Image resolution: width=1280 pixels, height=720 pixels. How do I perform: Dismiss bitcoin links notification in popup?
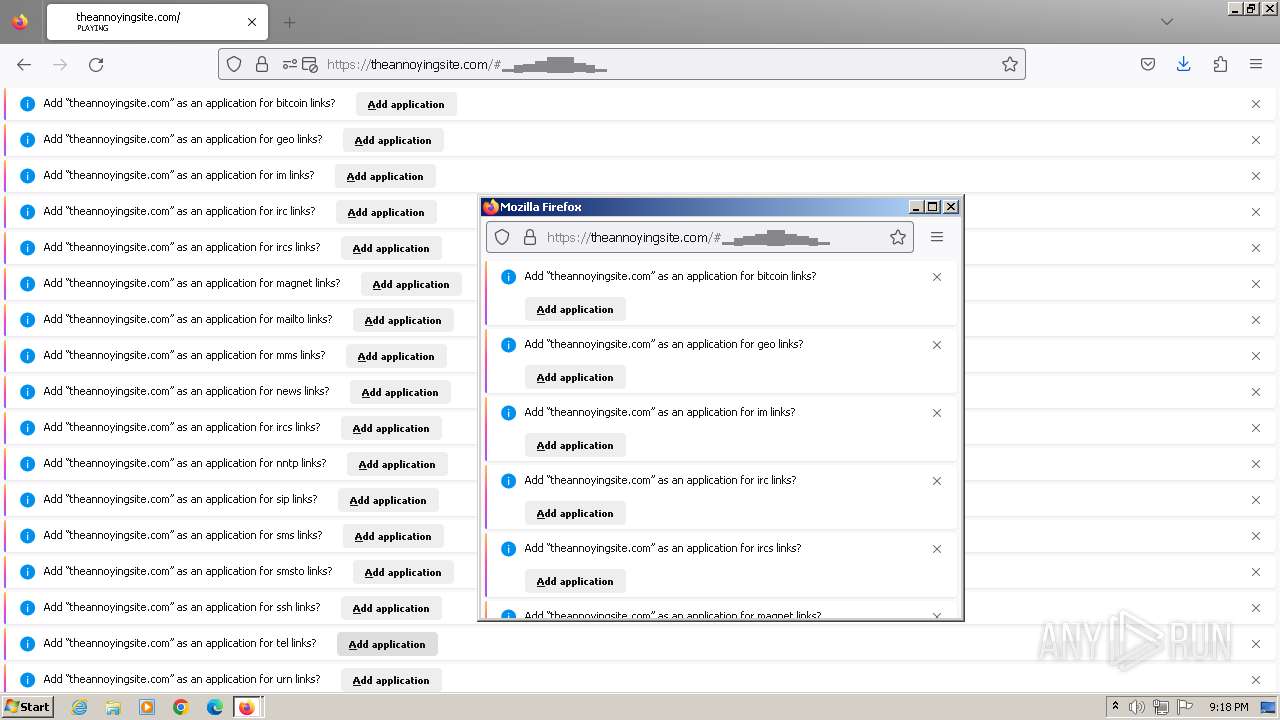pyautogui.click(x=937, y=277)
